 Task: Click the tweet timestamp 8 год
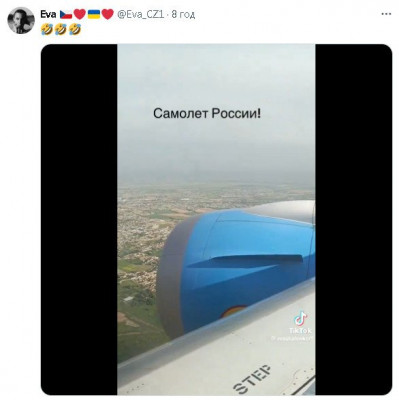pyautogui.click(x=183, y=14)
